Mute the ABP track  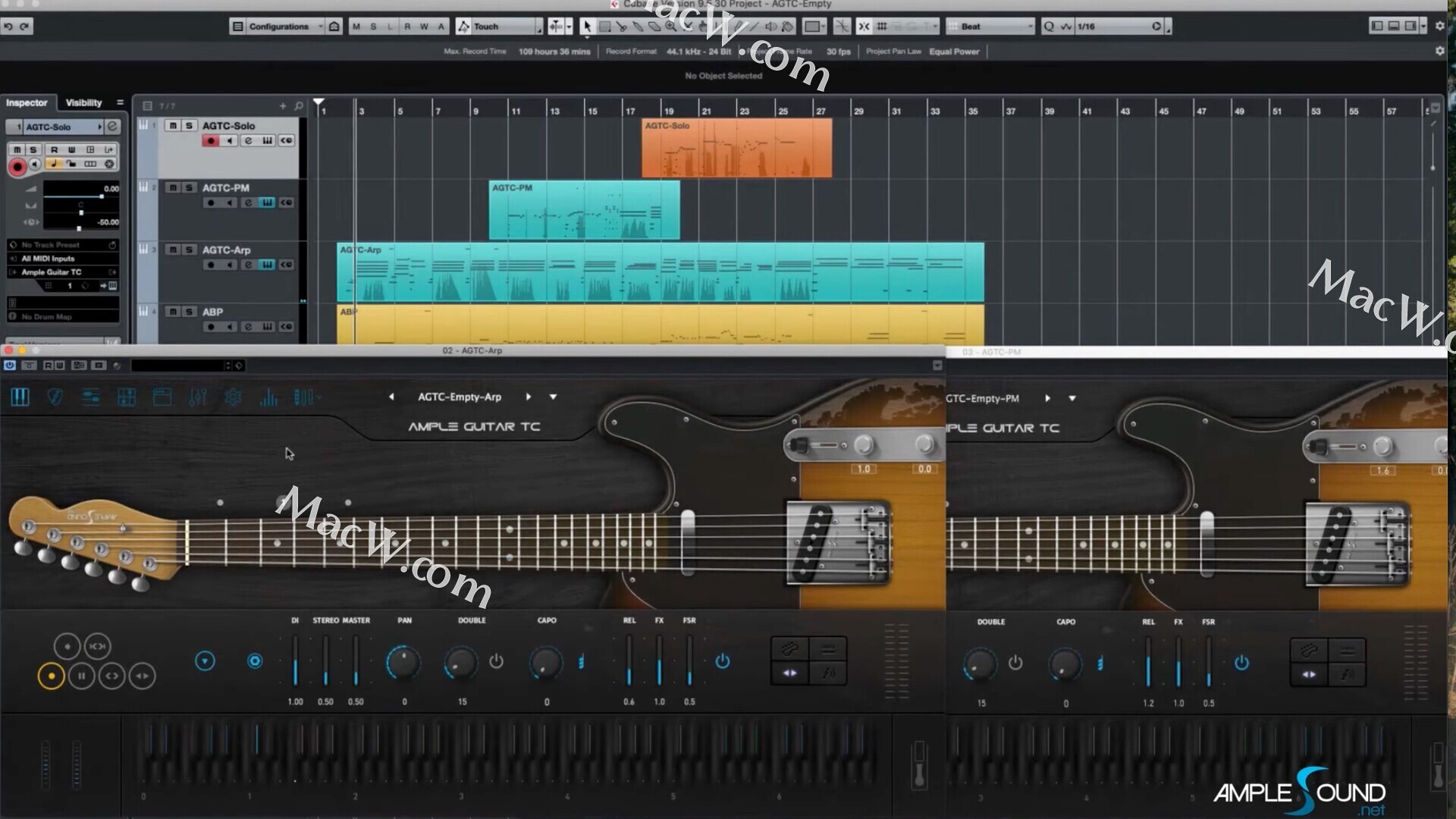(173, 312)
